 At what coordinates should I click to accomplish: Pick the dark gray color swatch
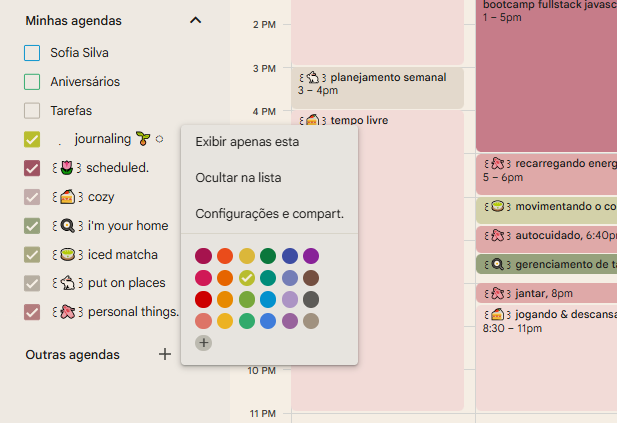(x=311, y=299)
